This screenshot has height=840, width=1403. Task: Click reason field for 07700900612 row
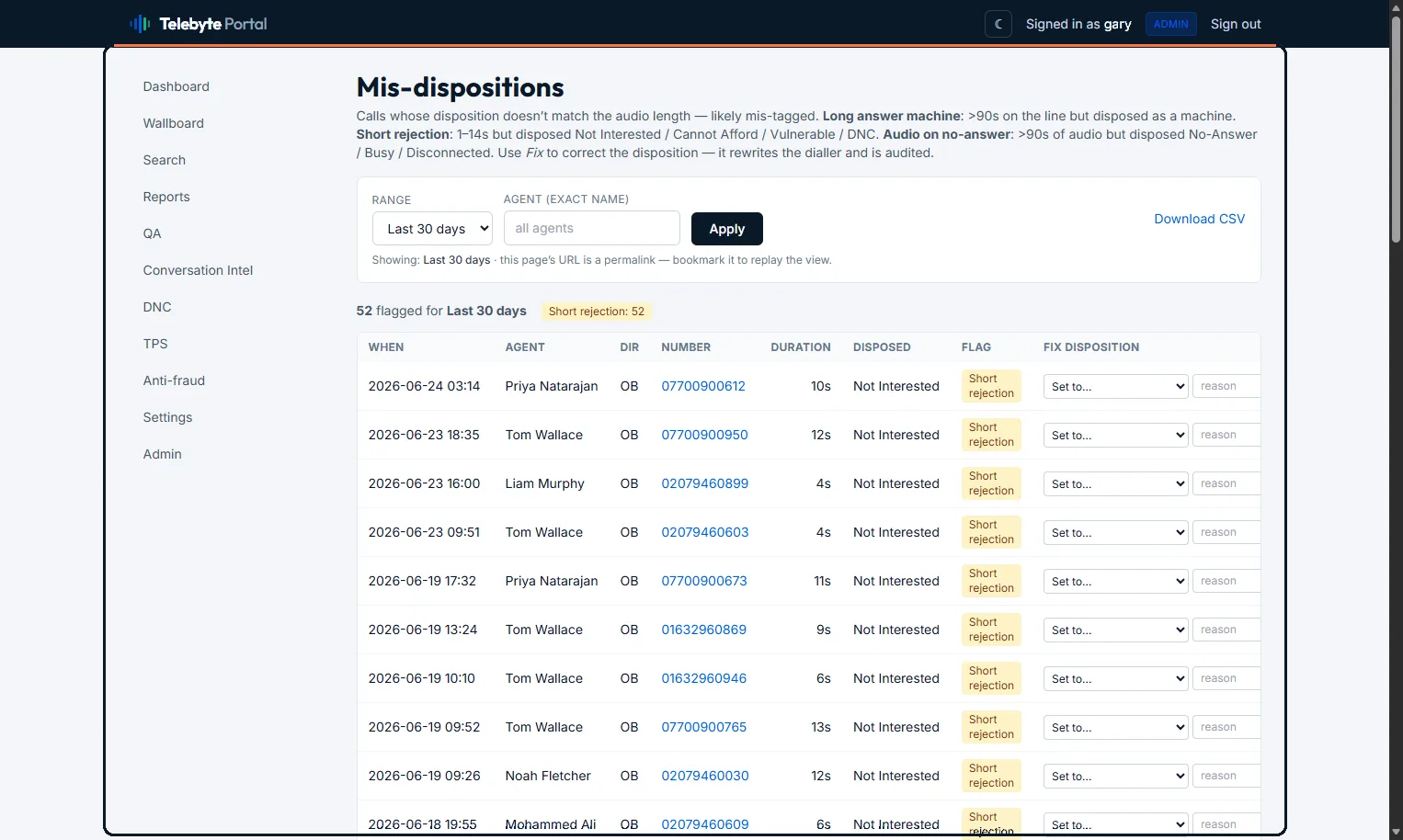tap(1226, 386)
